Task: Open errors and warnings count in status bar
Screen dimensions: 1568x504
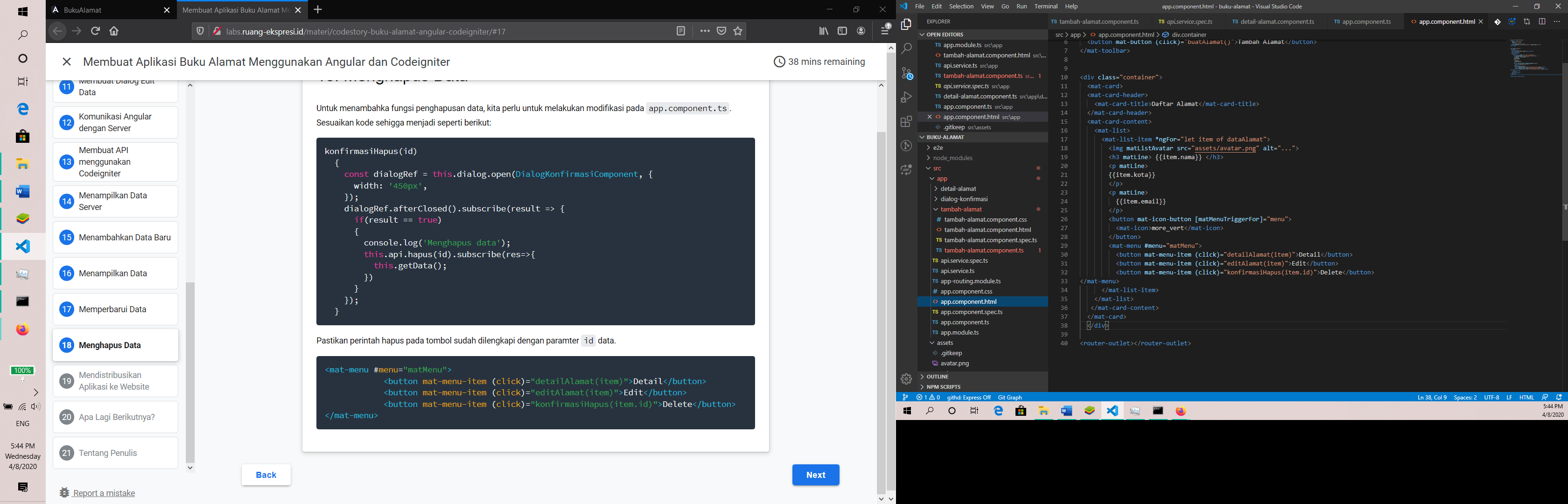Action: pyautogui.click(x=928, y=398)
